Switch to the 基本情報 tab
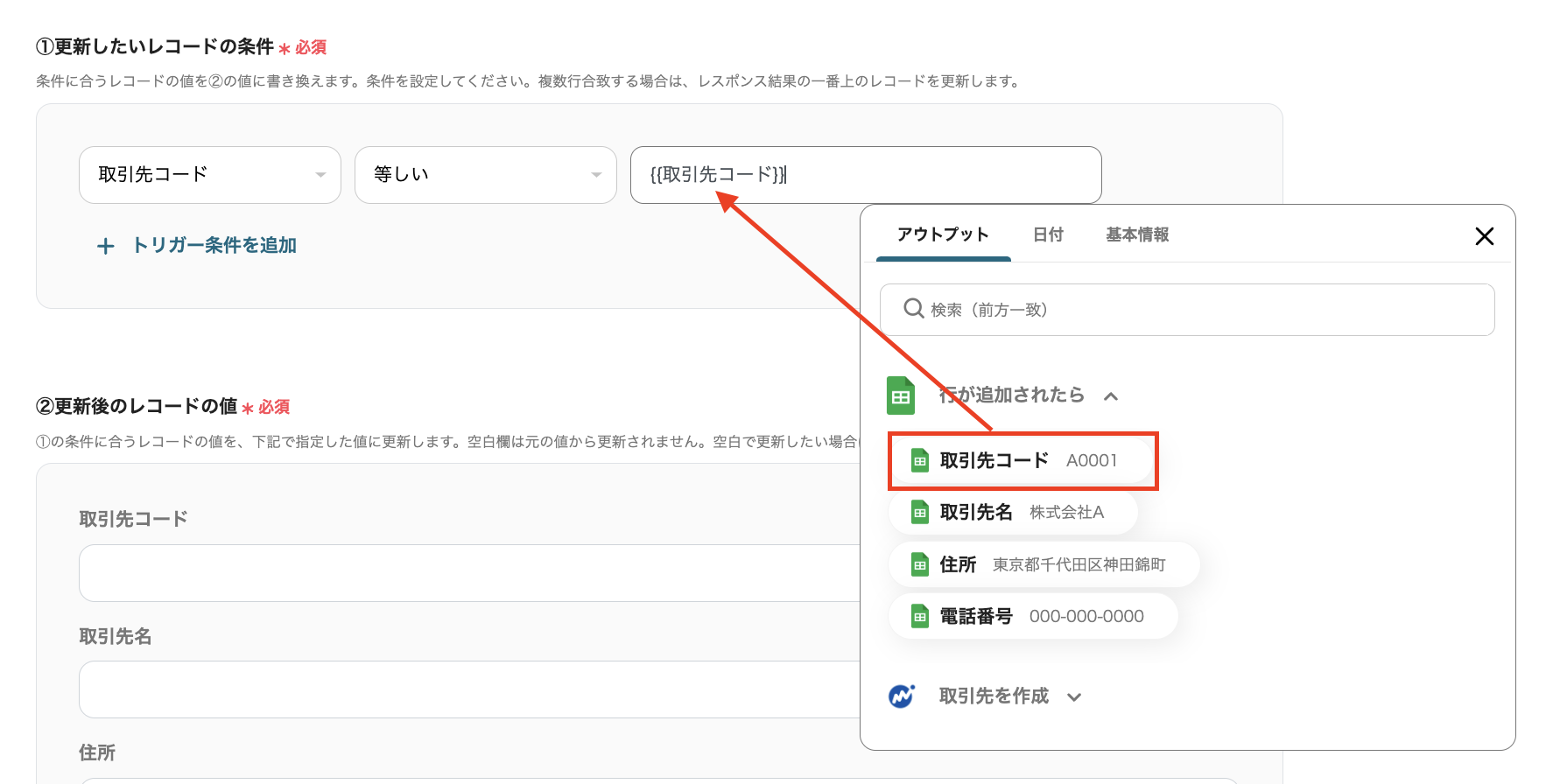Image resolution: width=1546 pixels, height=784 pixels. [x=1137, y=234]
